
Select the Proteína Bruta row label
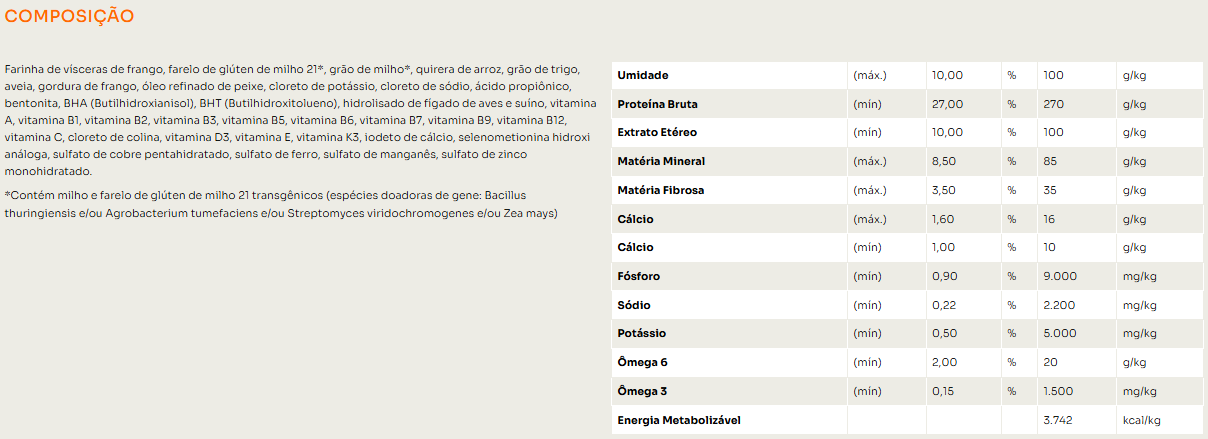[658, 104]
